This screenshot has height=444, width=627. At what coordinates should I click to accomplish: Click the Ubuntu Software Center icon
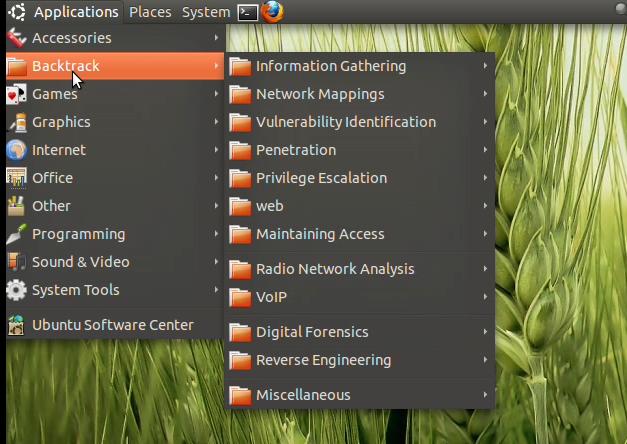point(16,325)
